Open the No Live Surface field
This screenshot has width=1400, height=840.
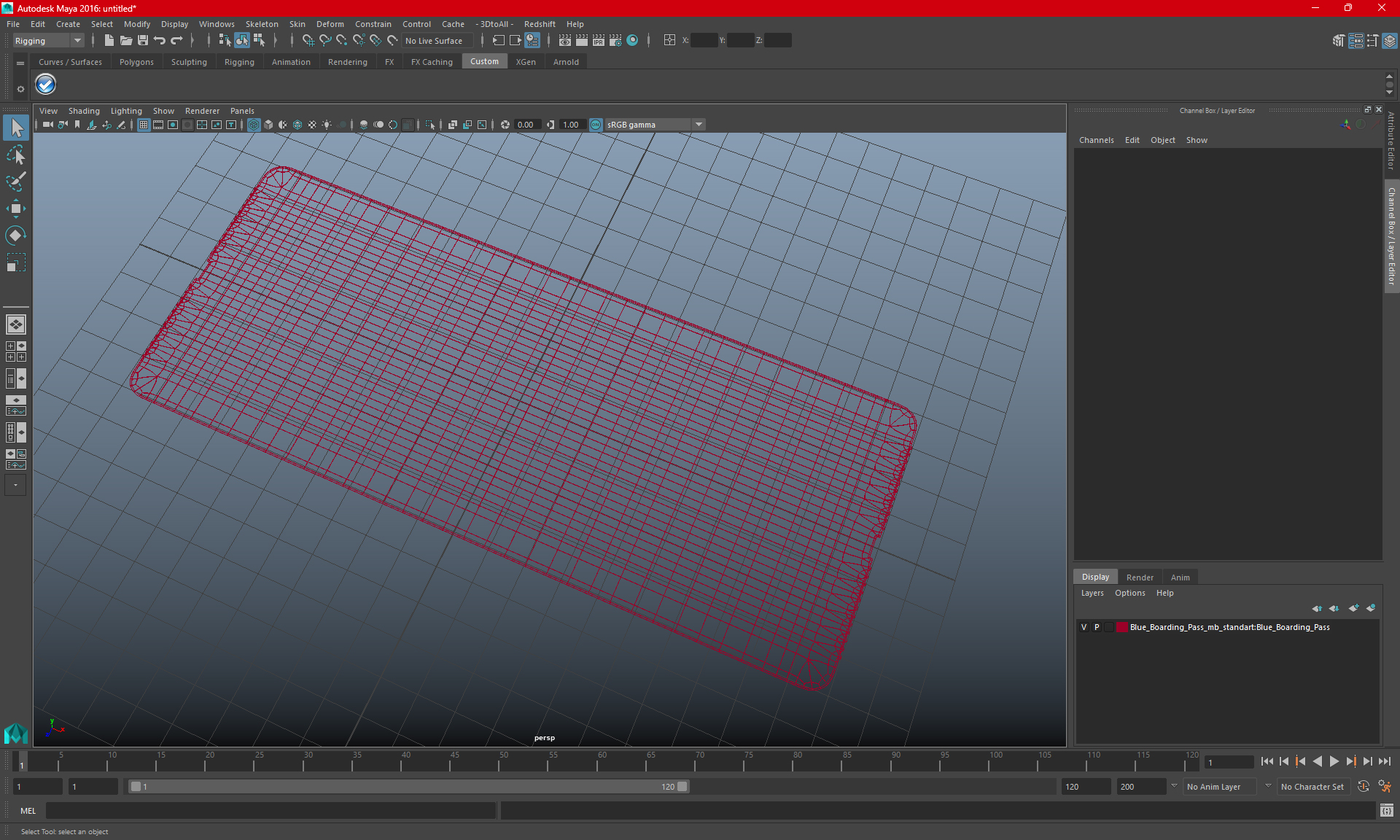point(437,41)
